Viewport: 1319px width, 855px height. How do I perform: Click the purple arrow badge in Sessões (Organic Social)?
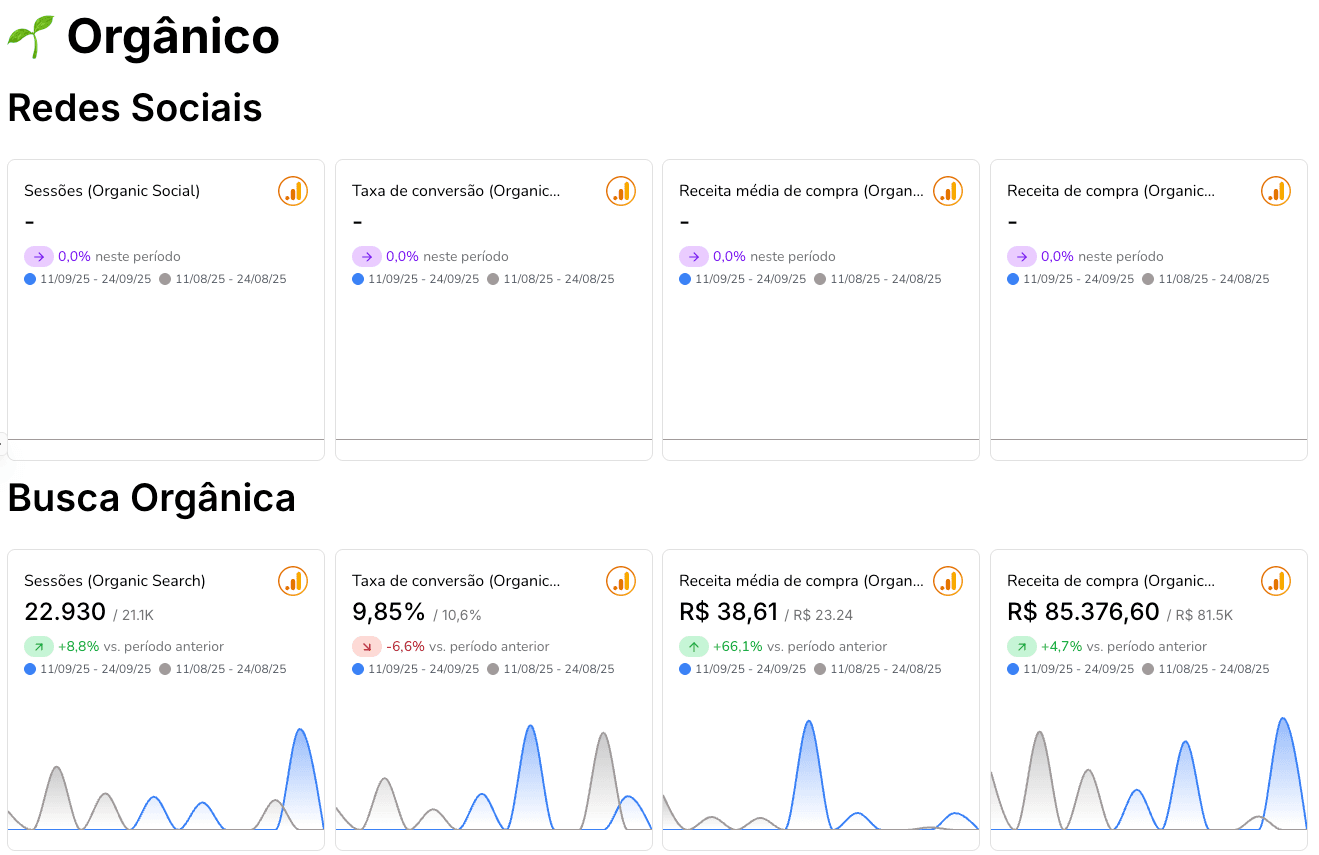click(39, 257)
